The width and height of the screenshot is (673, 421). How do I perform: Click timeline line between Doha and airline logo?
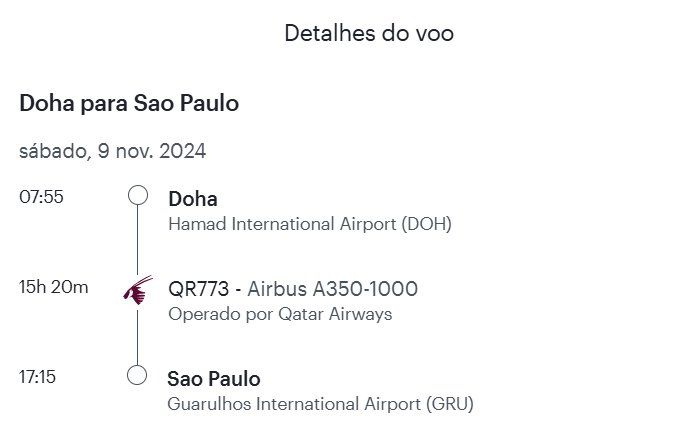pos(138,238)
